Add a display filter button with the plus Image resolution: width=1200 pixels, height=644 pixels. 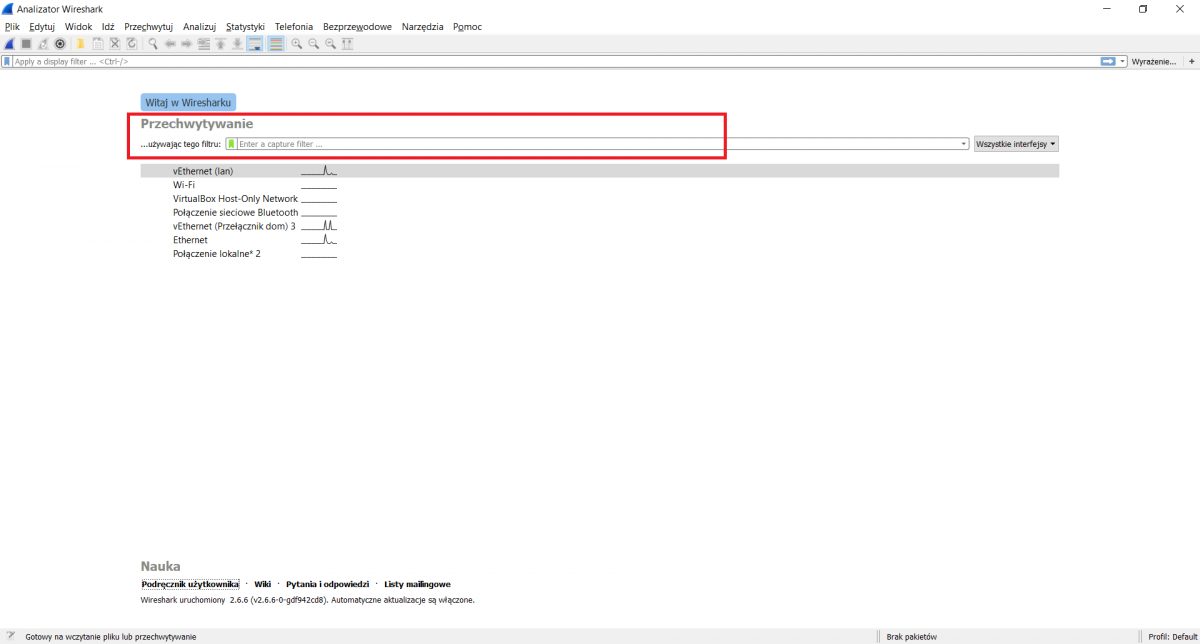[x=1191, y=62]
